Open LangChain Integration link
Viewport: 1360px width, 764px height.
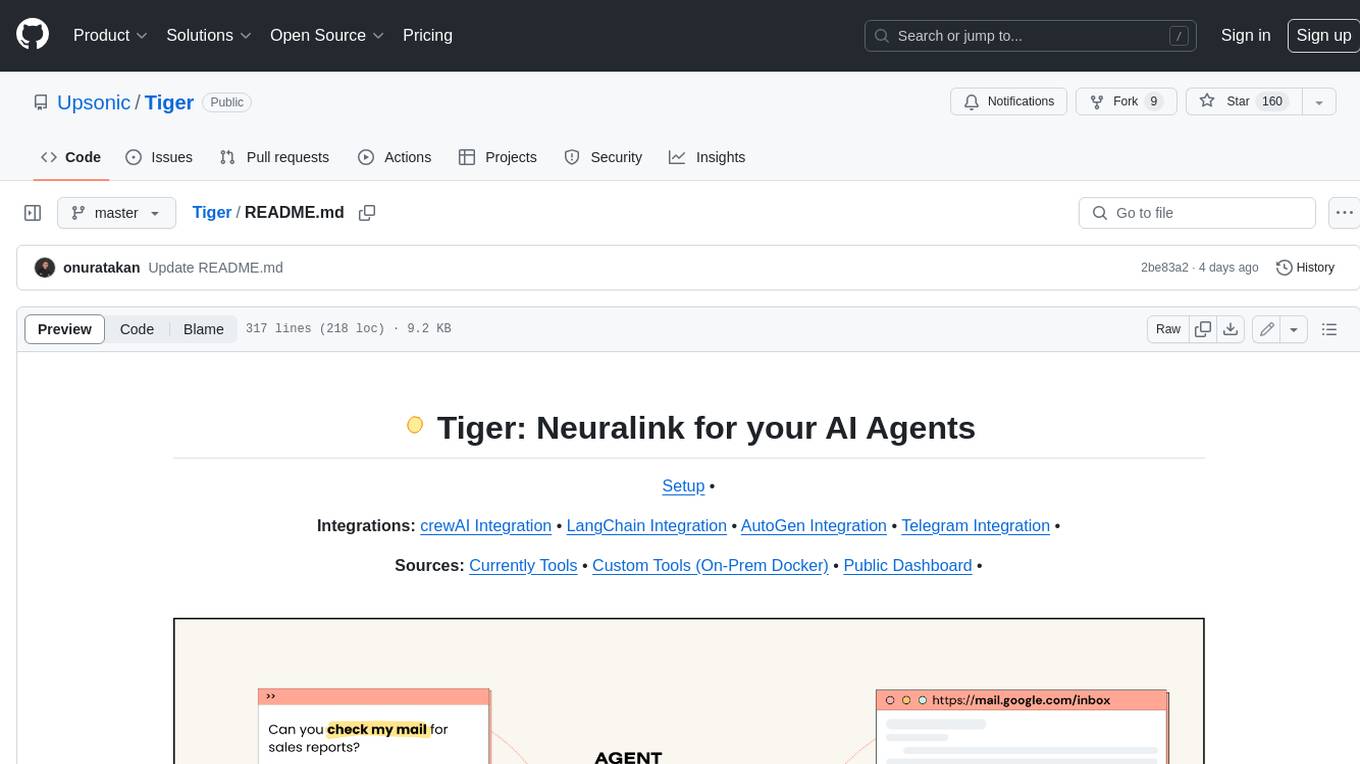pyautogui.click(x=647, y=526)
